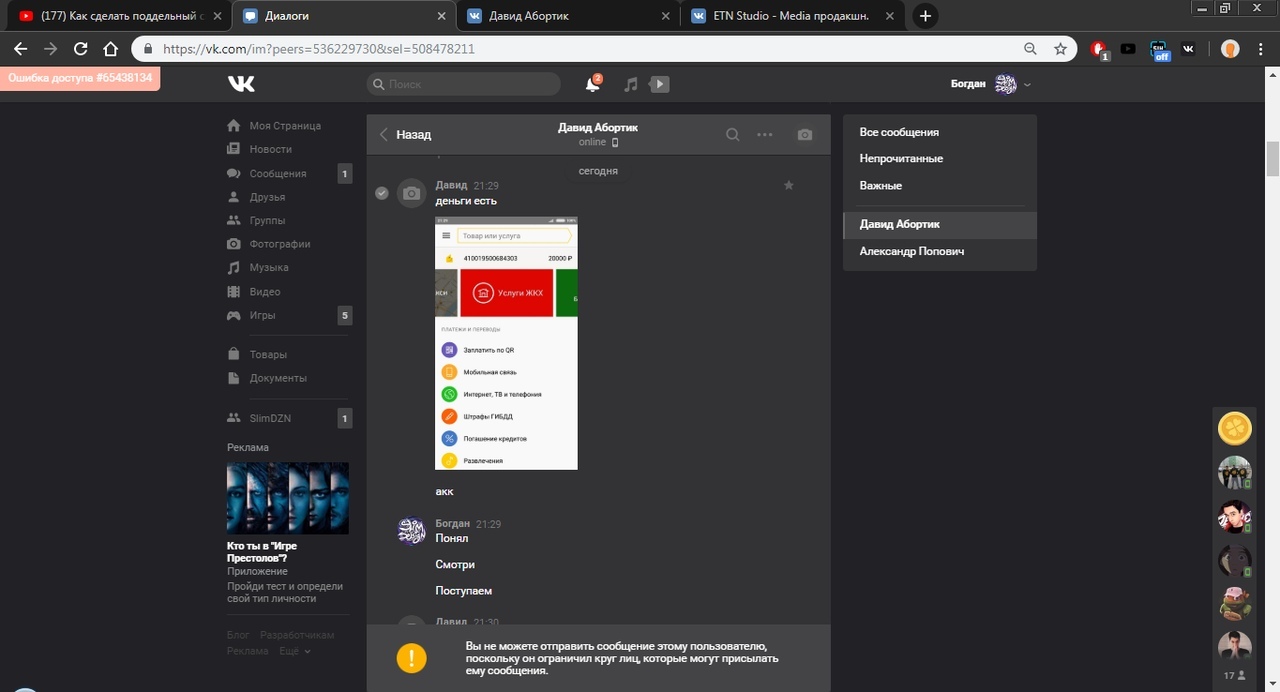Screen dimensions: 1280x692
Task: Expand the Ещё footer menu
Action: [x=294, y=651]
